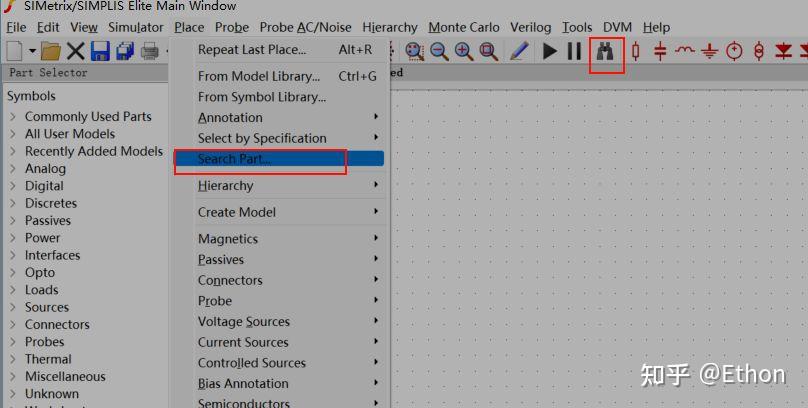The image size is (808, 408).
Task: Click the Zoom in magnifier icon
Action: click(464, 51)
